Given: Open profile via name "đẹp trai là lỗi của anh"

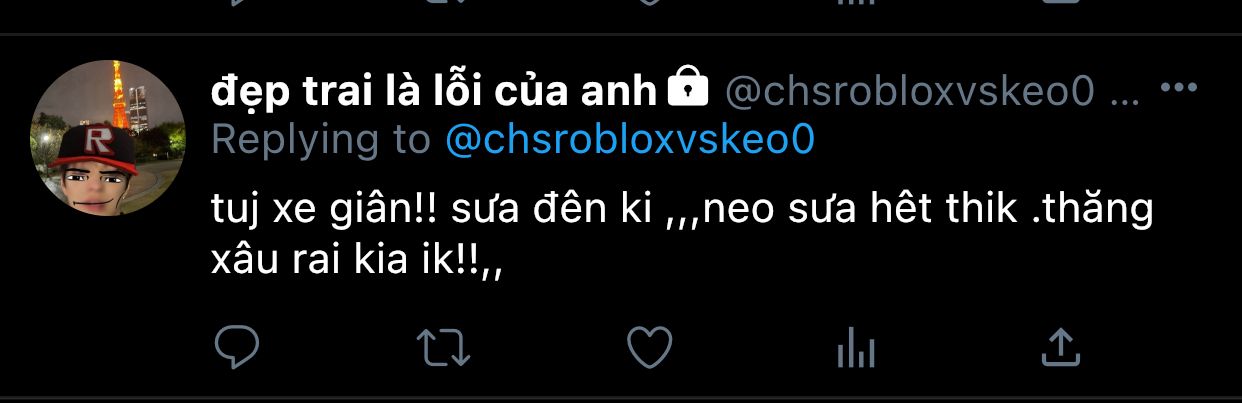Looking at the screenshot, I should click(435, 92).
